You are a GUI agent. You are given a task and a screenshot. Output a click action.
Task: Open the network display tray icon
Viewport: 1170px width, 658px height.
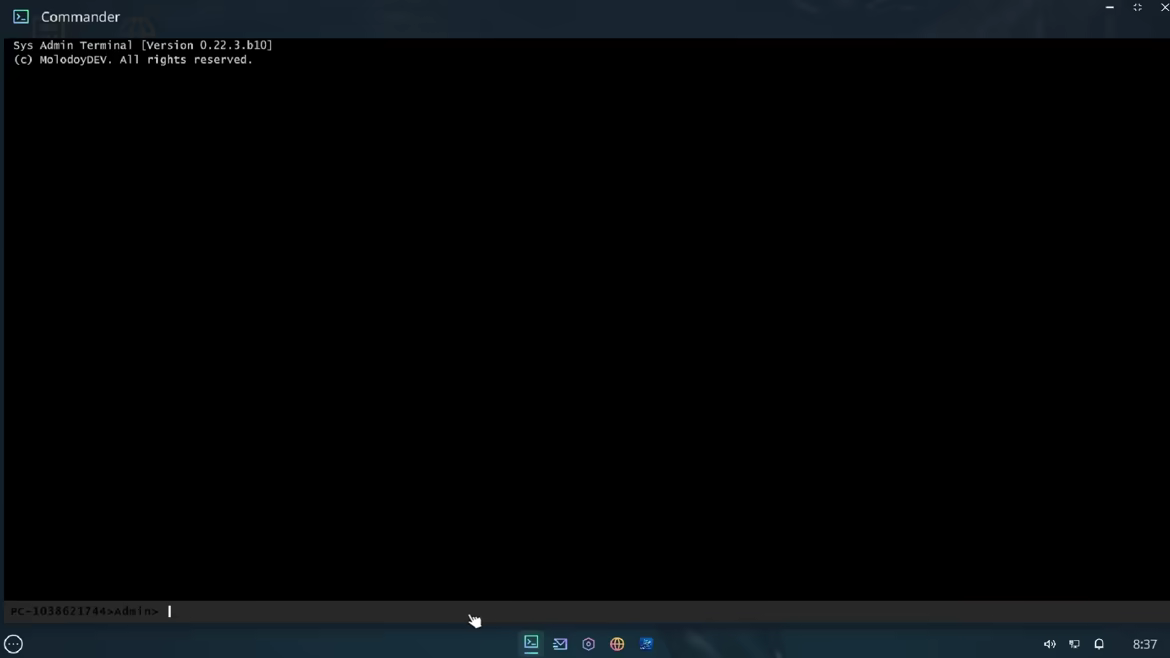(x=1074, y=644)
